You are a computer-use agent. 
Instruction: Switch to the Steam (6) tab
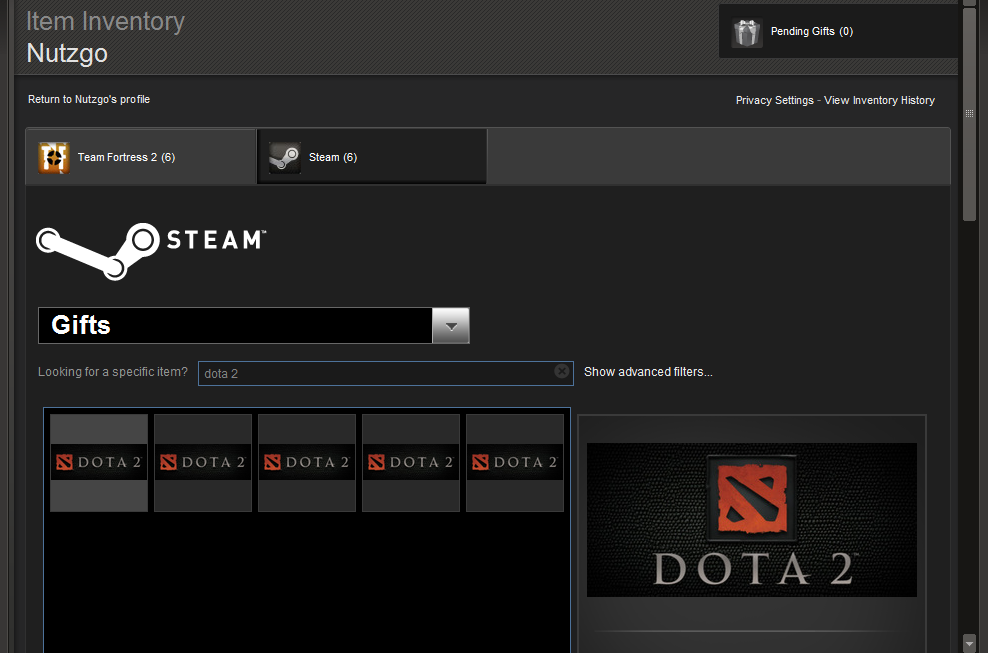[x=372, y=157]
